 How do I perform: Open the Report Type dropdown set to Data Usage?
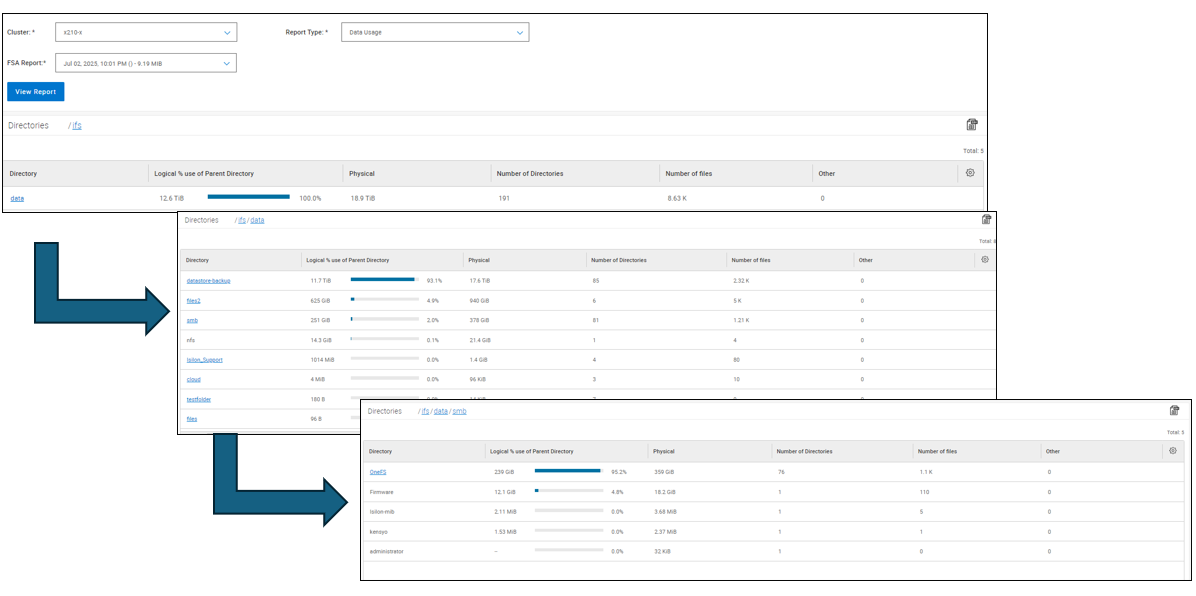tap(434, 32)
